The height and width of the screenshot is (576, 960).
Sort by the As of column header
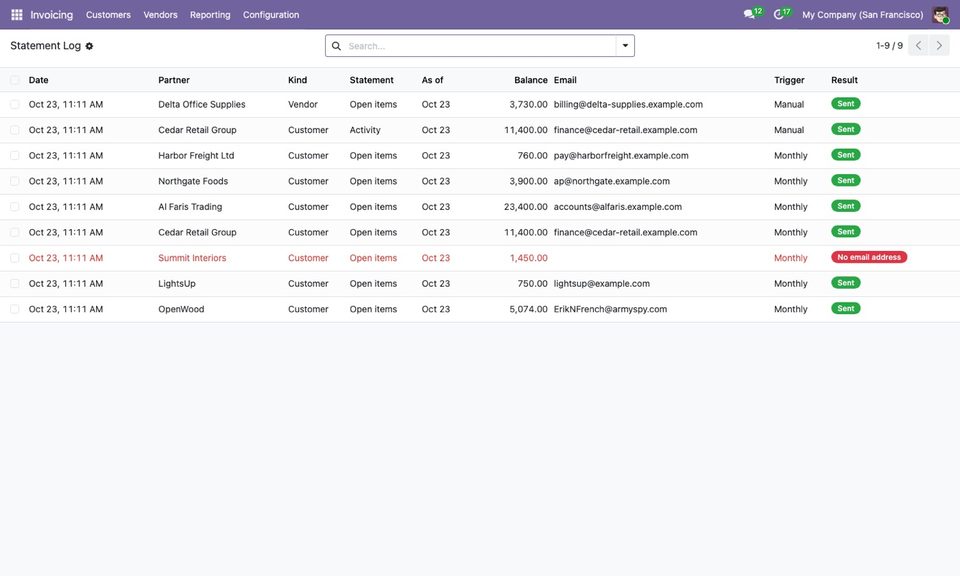click(x=432, y=80)
